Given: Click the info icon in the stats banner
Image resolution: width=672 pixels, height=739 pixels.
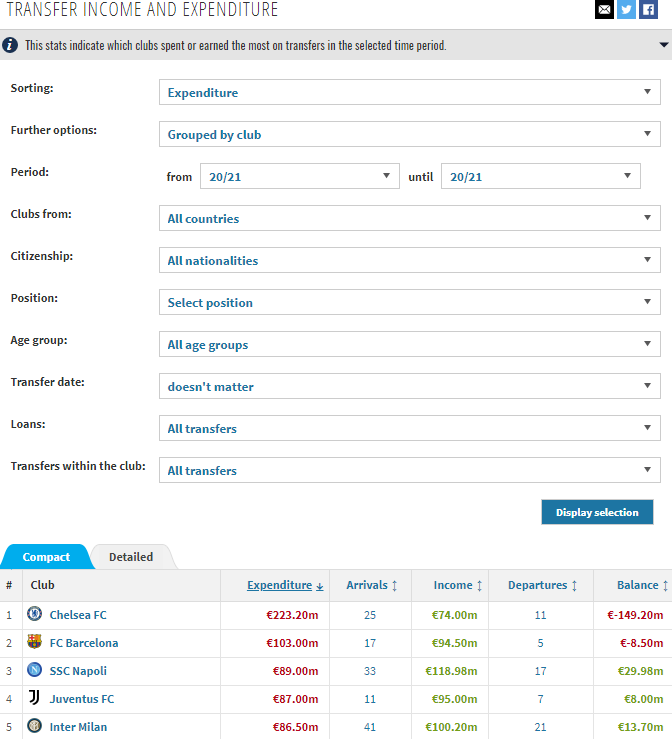Looking at the screenshot, I should [x=10, y=45].
